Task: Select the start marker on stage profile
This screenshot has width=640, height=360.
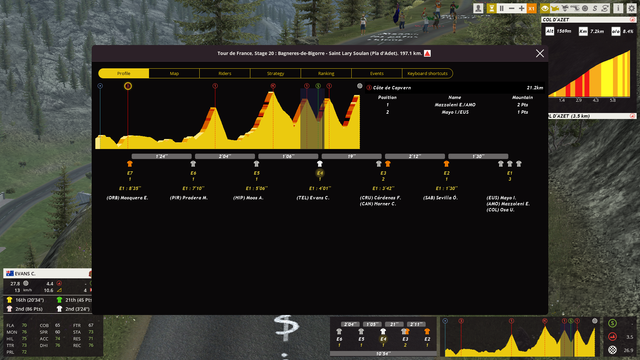Action: (x=100, y=86)
